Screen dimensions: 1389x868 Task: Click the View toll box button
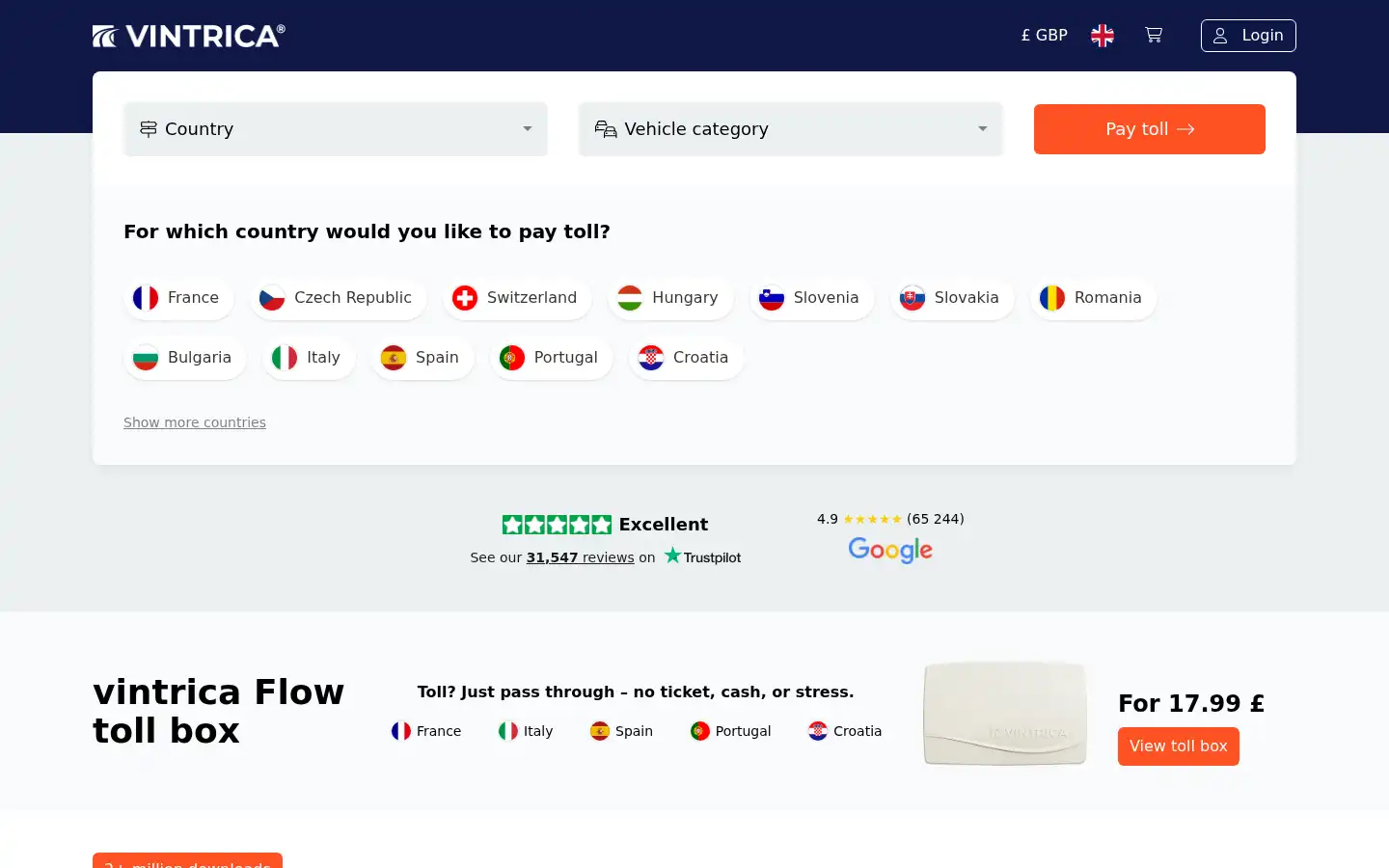point(1179,746)
